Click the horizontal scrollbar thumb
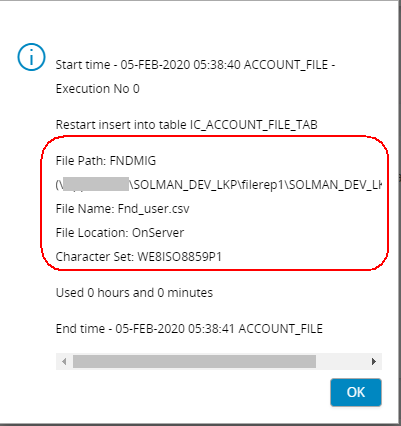 194,361
